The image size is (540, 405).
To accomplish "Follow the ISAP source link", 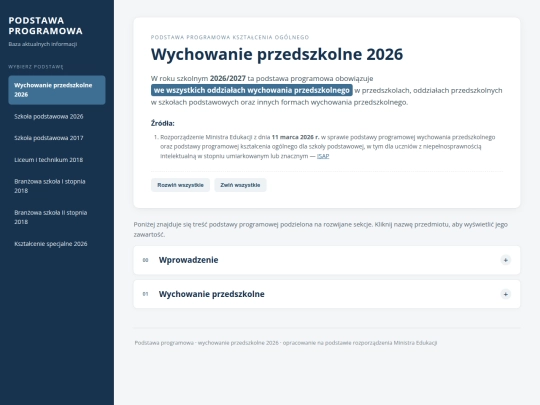I will click(x=323, y=156).
